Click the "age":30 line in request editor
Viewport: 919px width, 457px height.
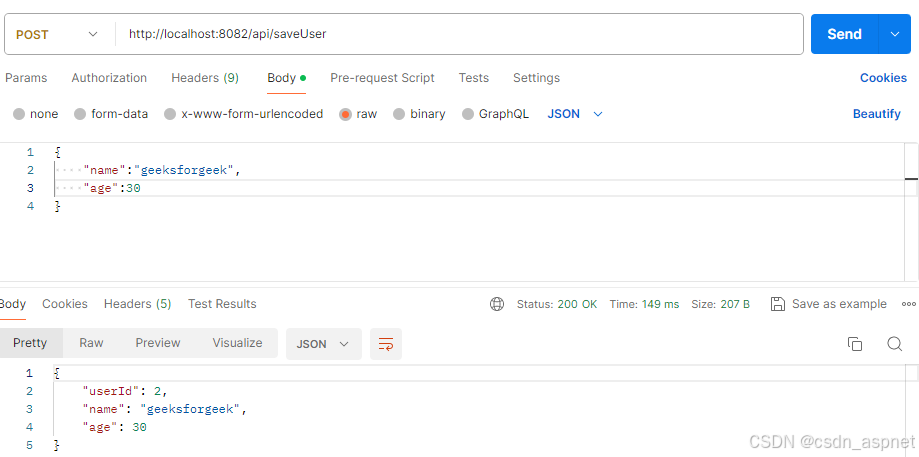click(112, 189)
